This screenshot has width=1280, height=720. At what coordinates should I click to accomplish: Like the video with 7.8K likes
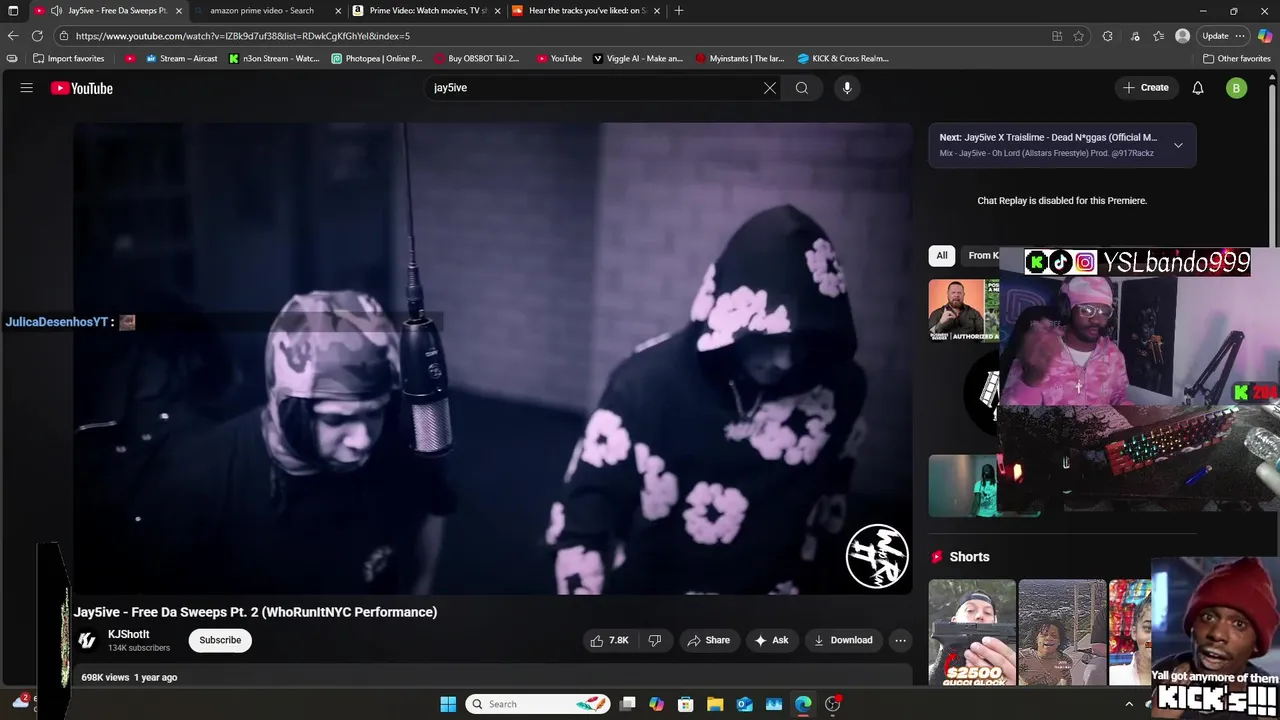point(609,640)
